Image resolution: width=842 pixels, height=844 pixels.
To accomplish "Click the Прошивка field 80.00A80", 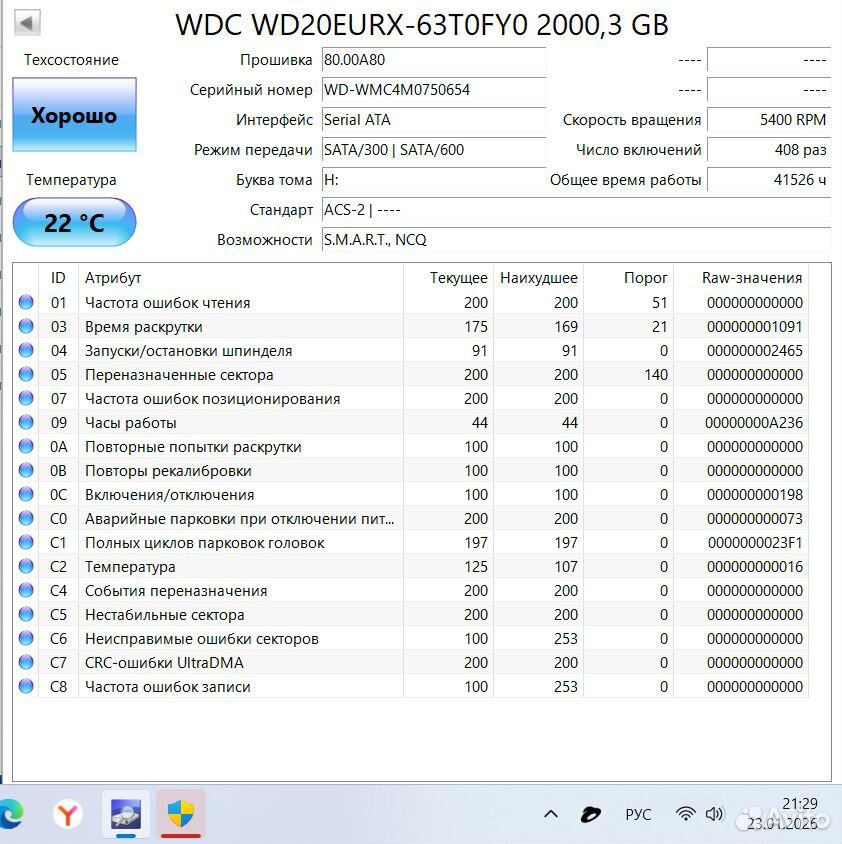I will (x=434, y=60).
